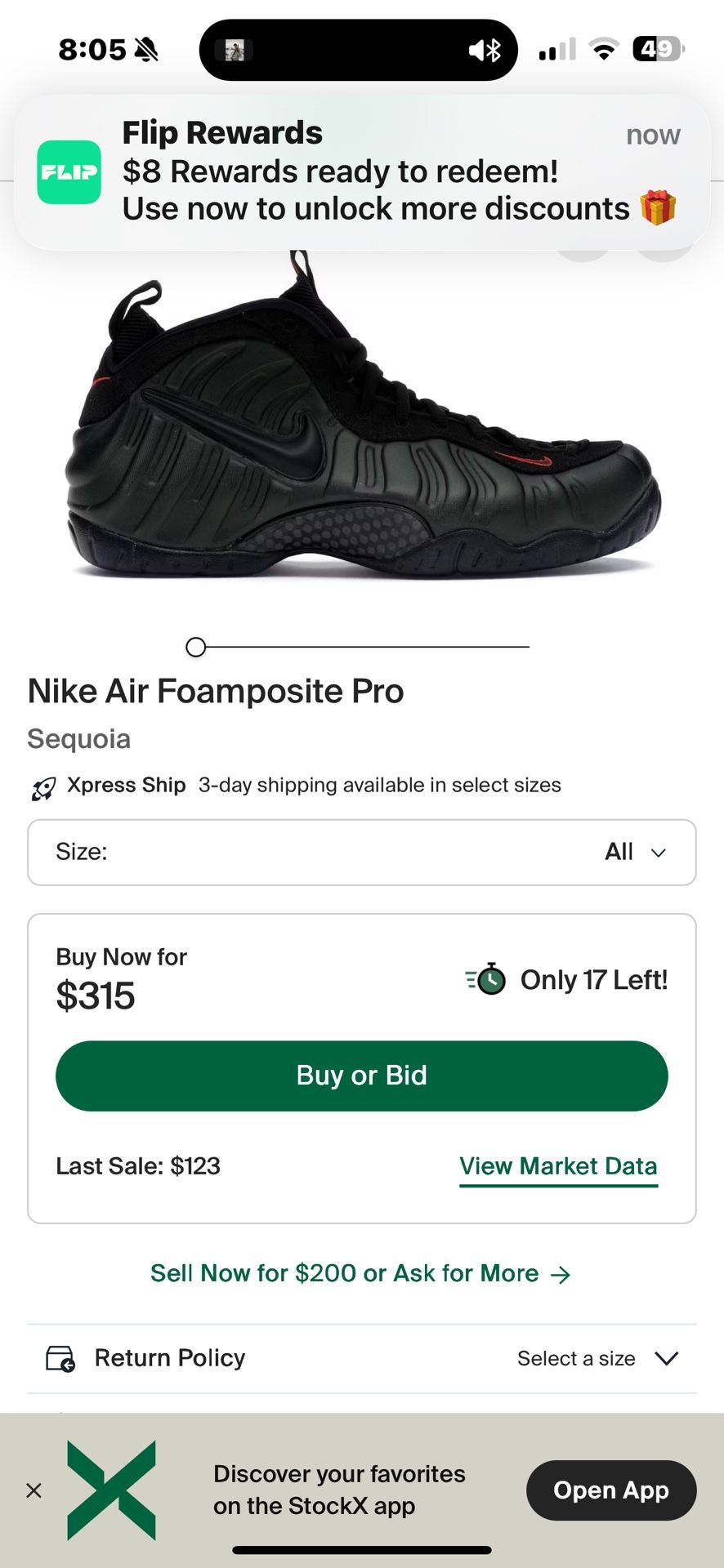Screen dimensions: 724x1568
Task: Tap the Select a size text
Action: coord(576,1358)
